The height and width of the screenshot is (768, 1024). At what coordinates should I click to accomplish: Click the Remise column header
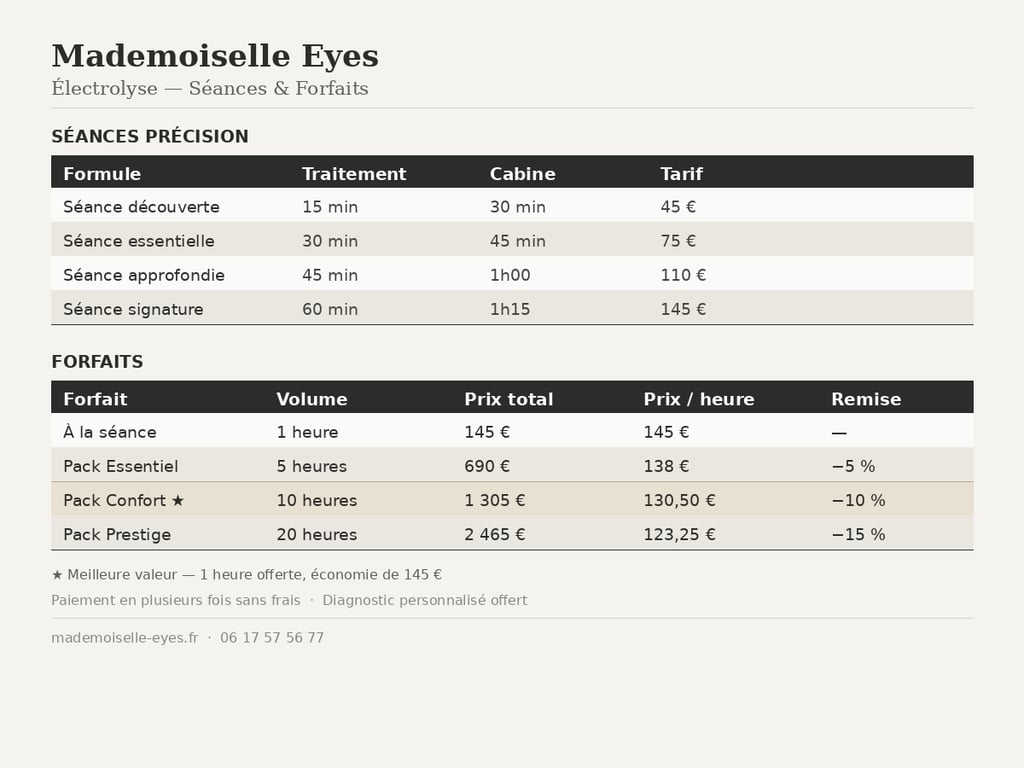click(x=866, y=399)
